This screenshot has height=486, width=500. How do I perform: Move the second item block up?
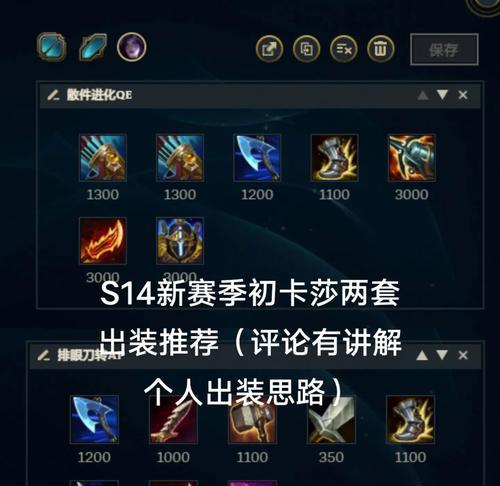[x=422, y=355]
